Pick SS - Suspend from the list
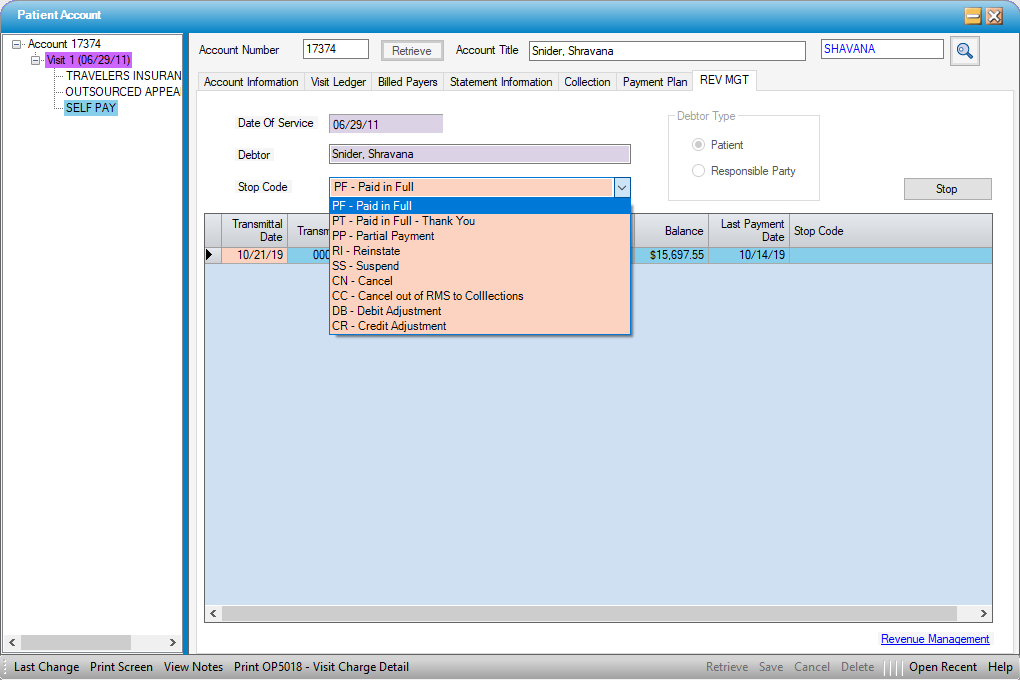 [x=365, y=266]
